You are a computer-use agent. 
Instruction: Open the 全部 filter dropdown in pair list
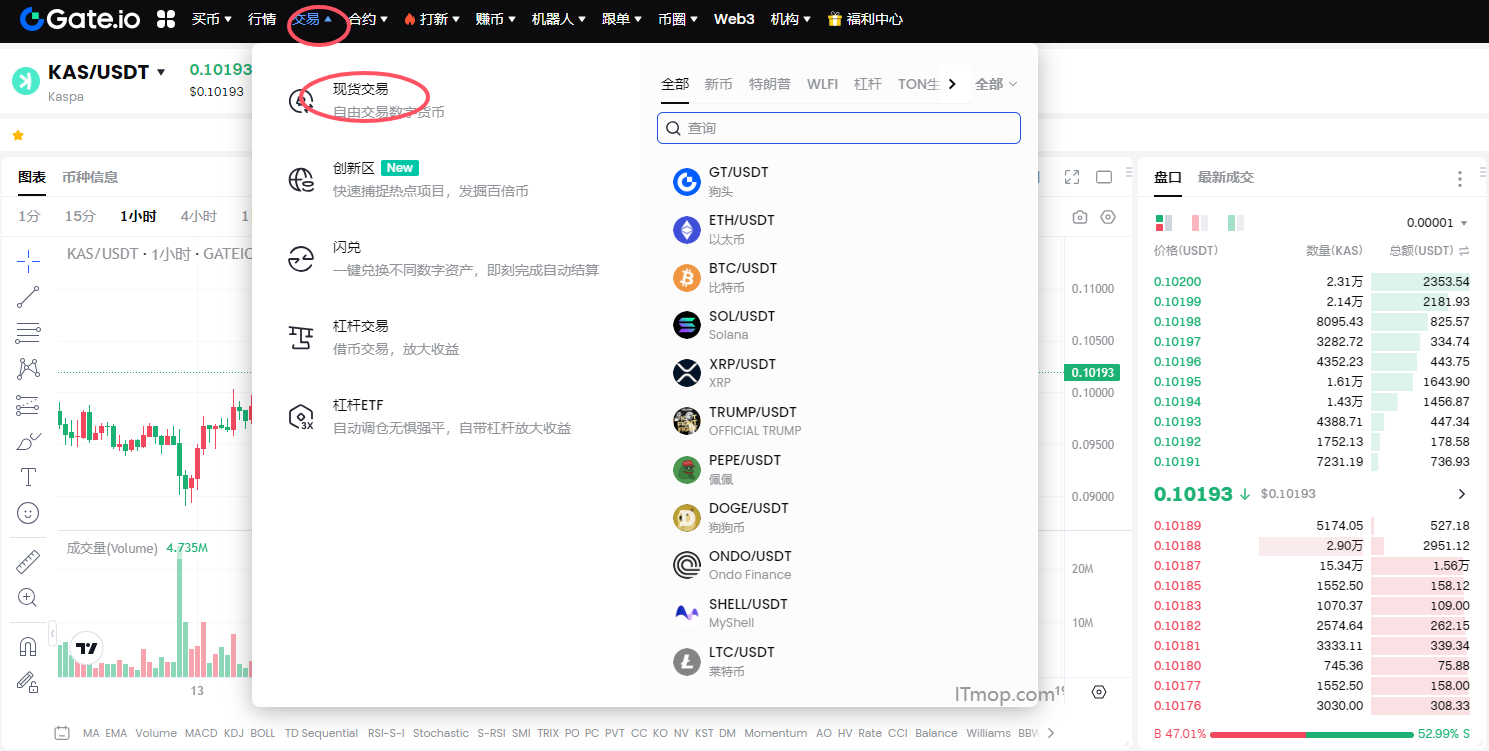[x=996, y=84]
